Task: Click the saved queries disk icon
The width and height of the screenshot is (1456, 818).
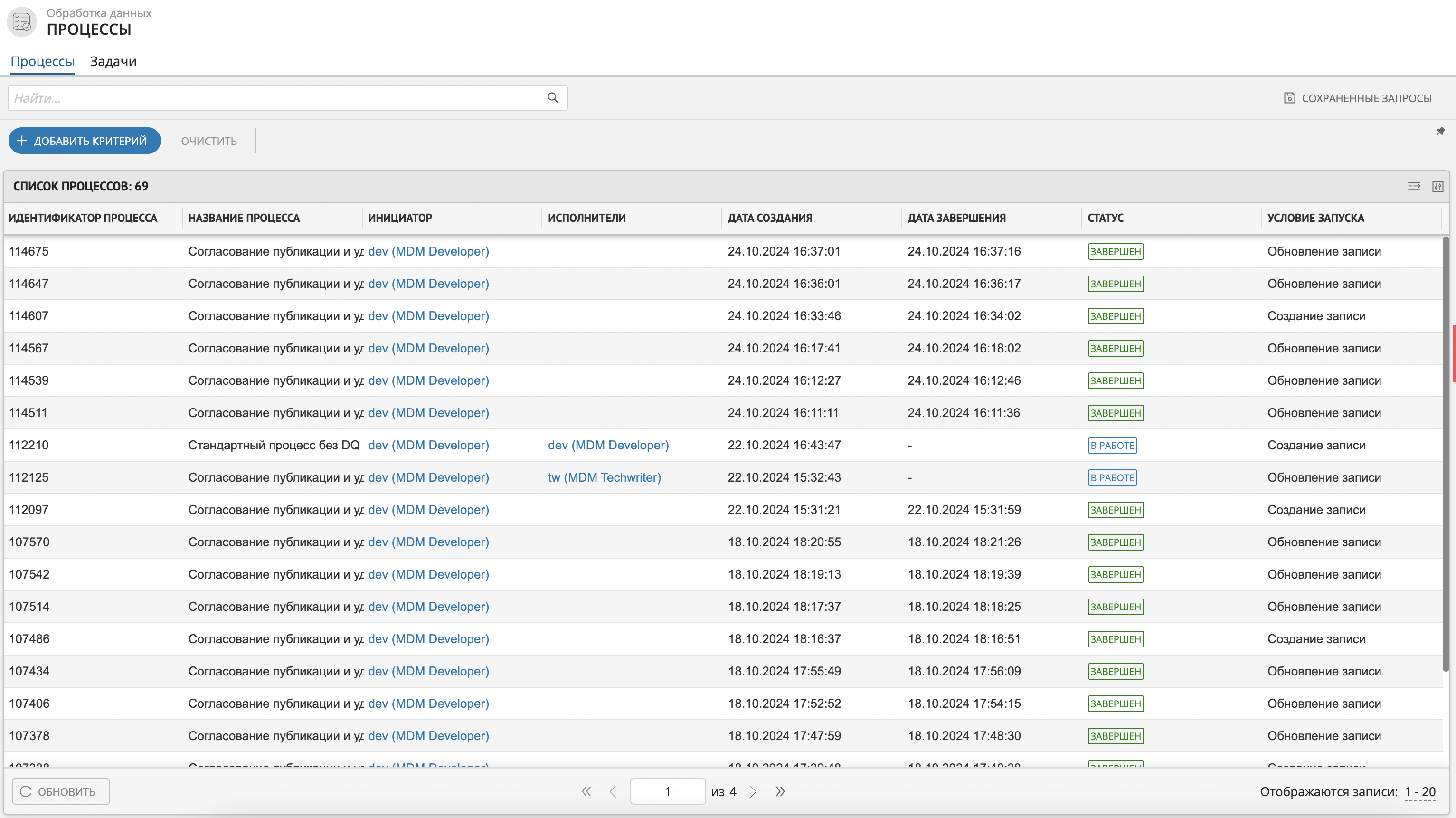Action: pos(1289,98)
